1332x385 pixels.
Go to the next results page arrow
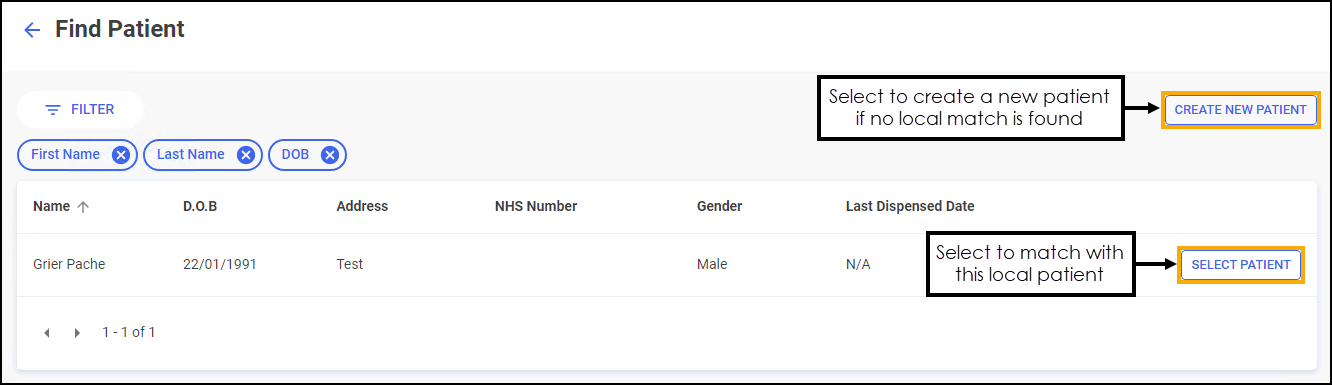point(78,332)
